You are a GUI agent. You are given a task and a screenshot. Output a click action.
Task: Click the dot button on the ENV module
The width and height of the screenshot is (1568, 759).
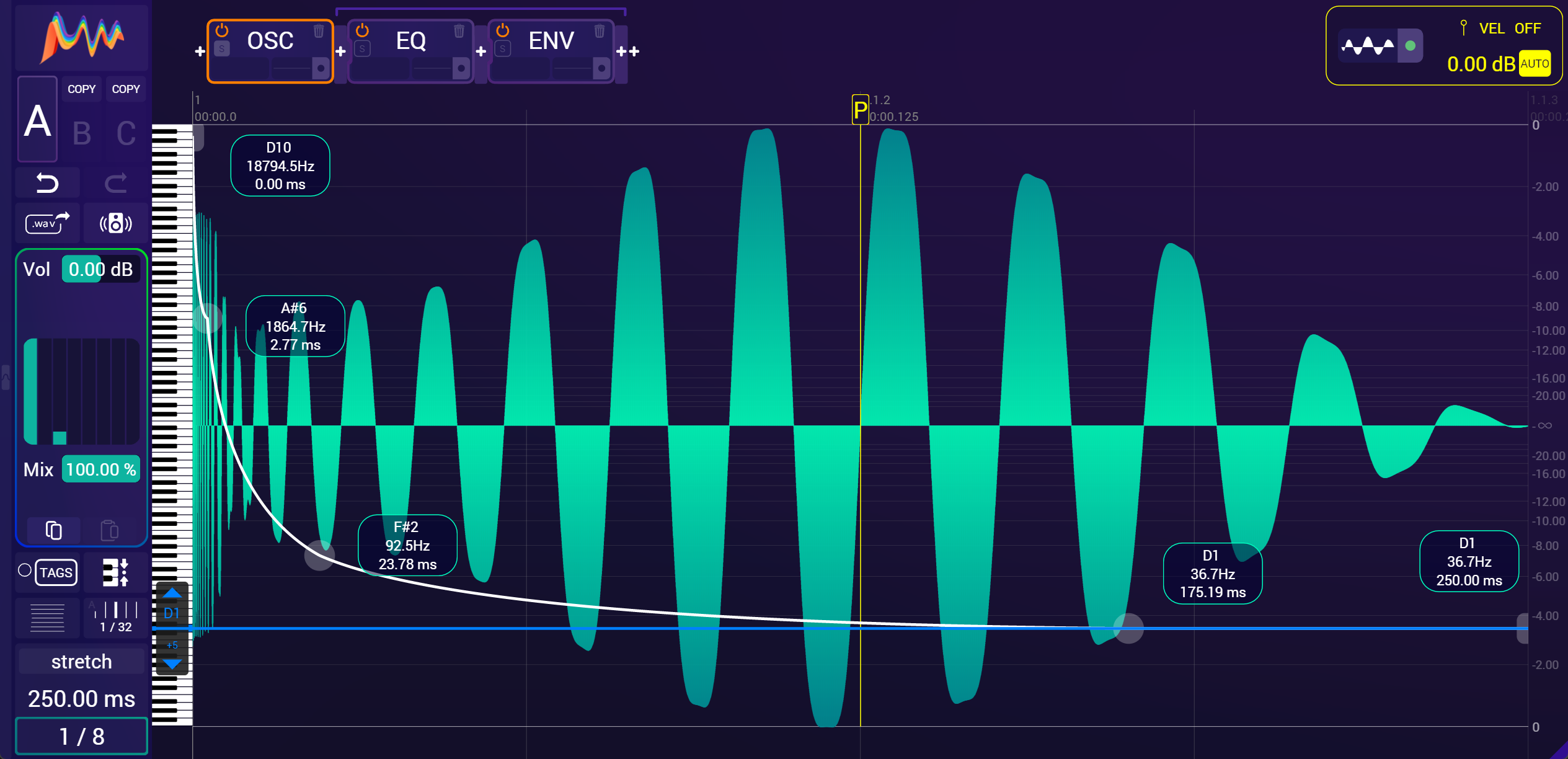pos(601,68)
